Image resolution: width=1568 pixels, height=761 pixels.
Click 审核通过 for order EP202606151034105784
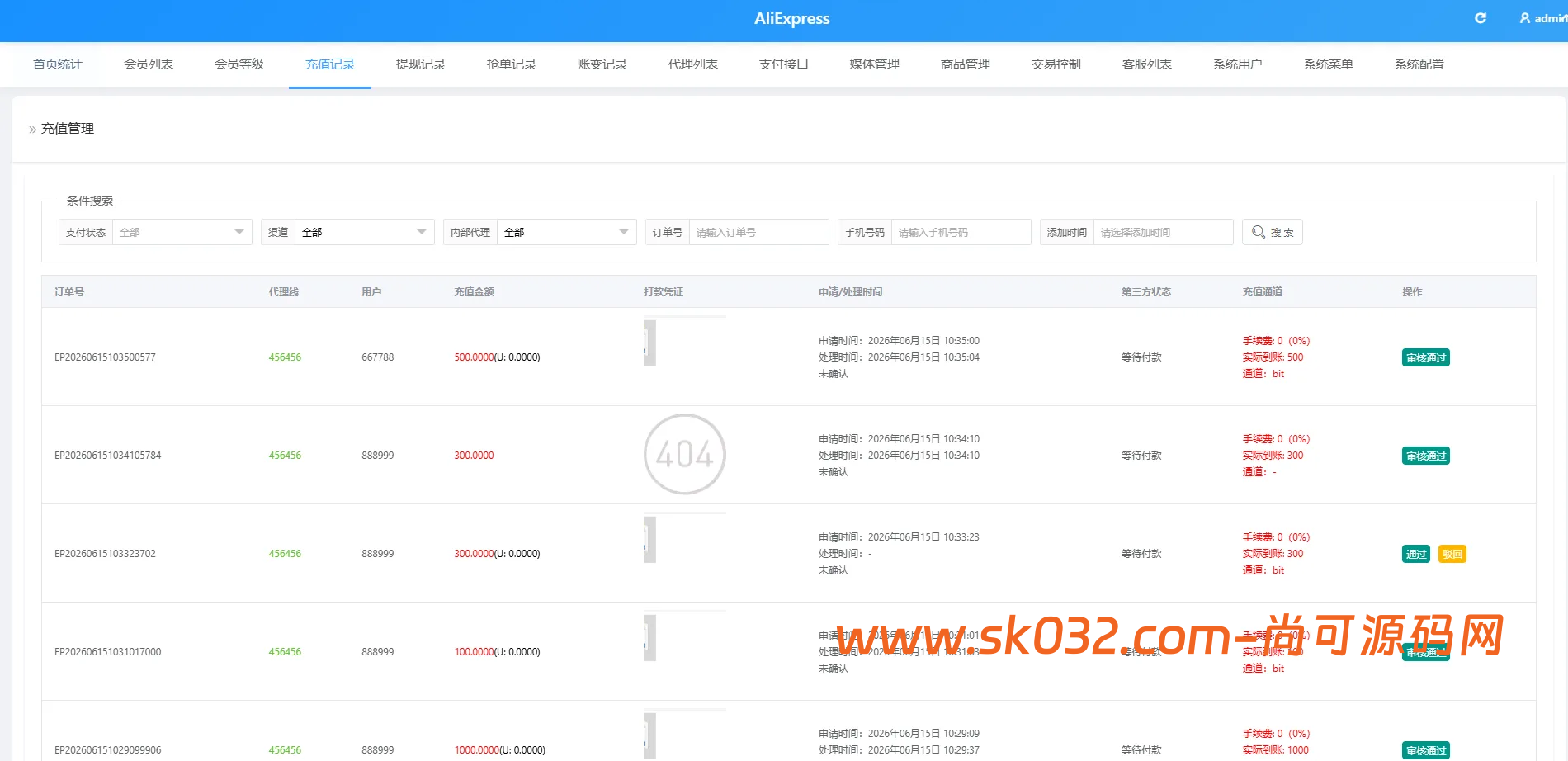pos(1426,456)
